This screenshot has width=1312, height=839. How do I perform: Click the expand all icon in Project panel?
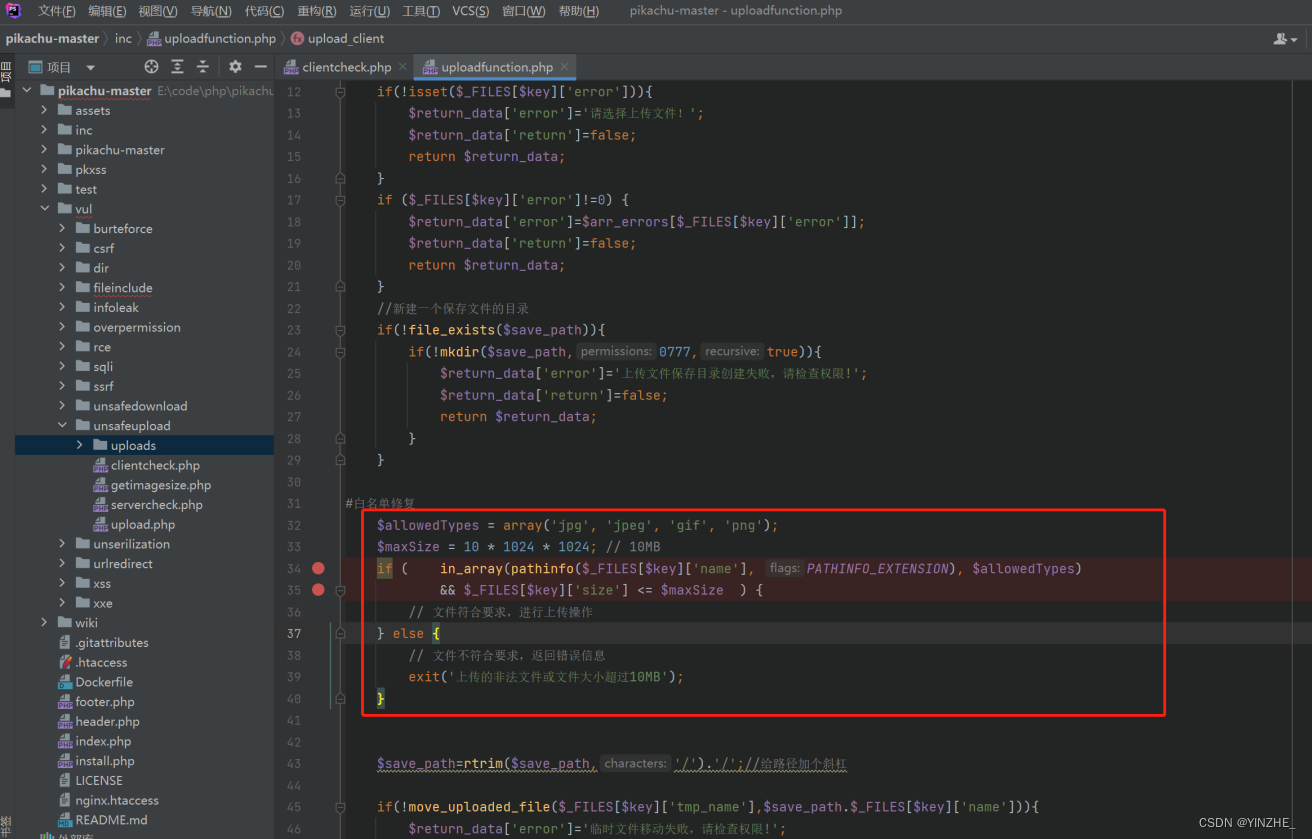point(177,67)
